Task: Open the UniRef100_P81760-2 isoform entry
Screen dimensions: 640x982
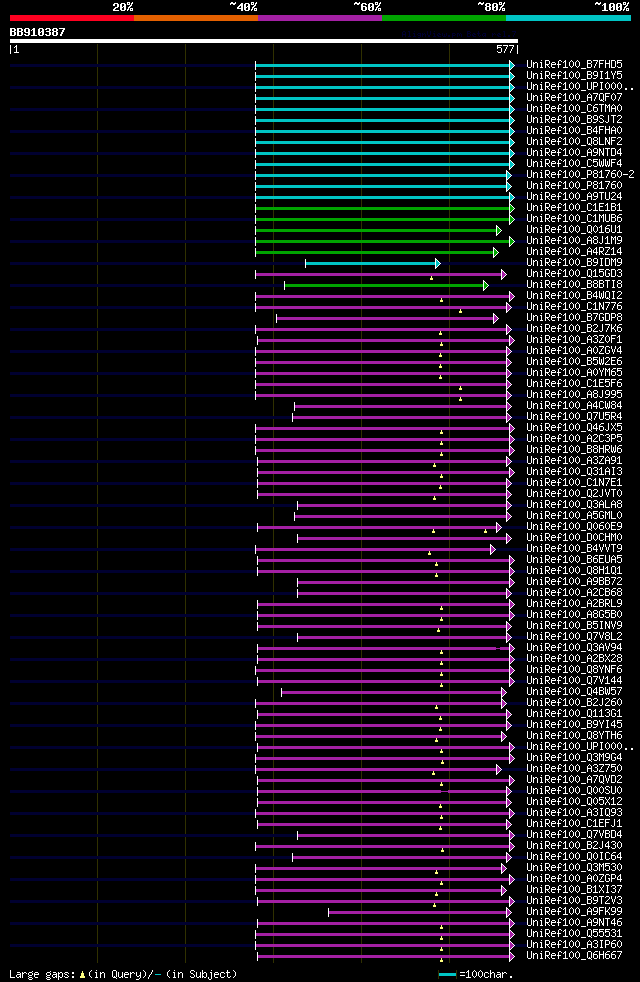Action: [x=580, y=175]
